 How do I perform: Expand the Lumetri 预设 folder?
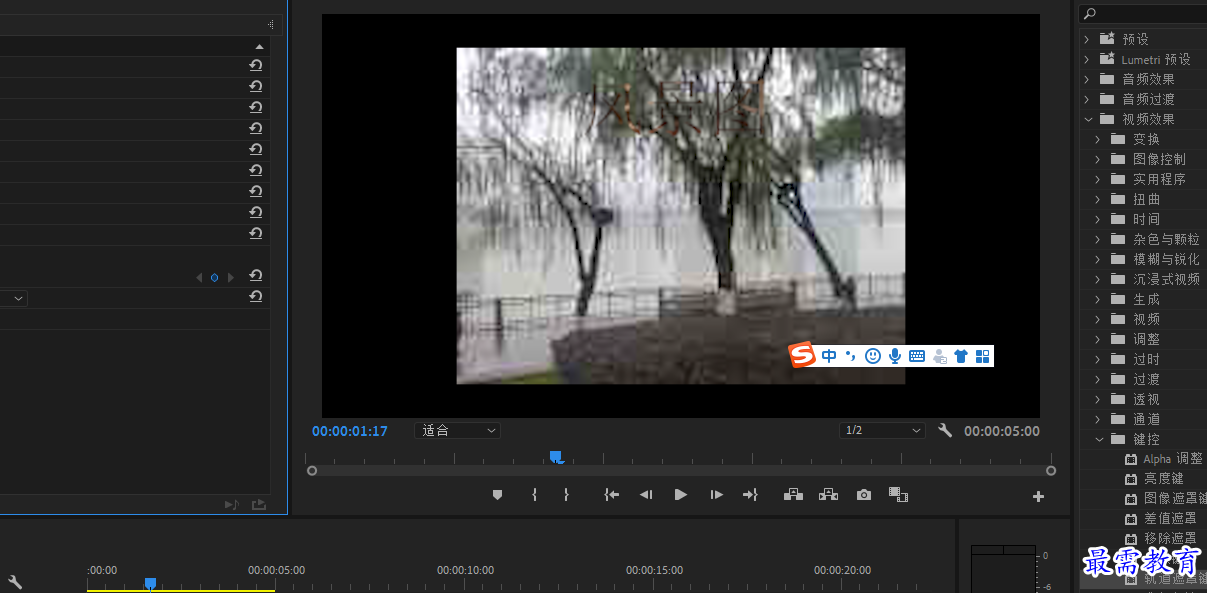point(1087,59)
